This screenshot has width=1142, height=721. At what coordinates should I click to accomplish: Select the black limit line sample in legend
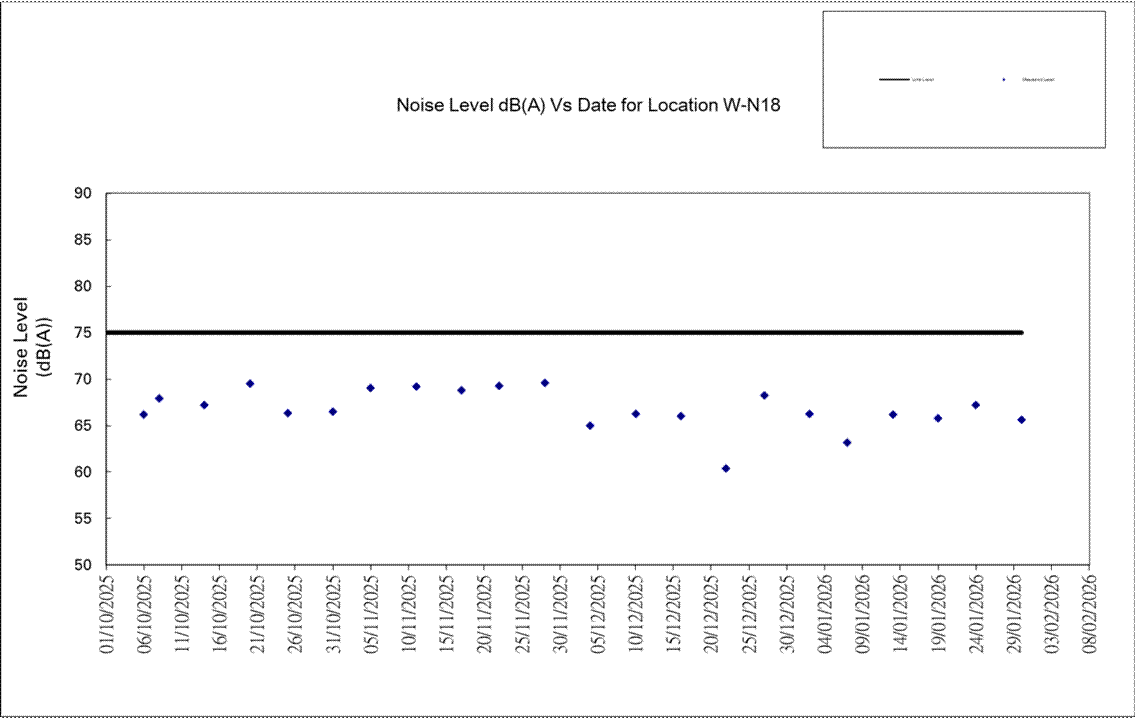[893, 80]
